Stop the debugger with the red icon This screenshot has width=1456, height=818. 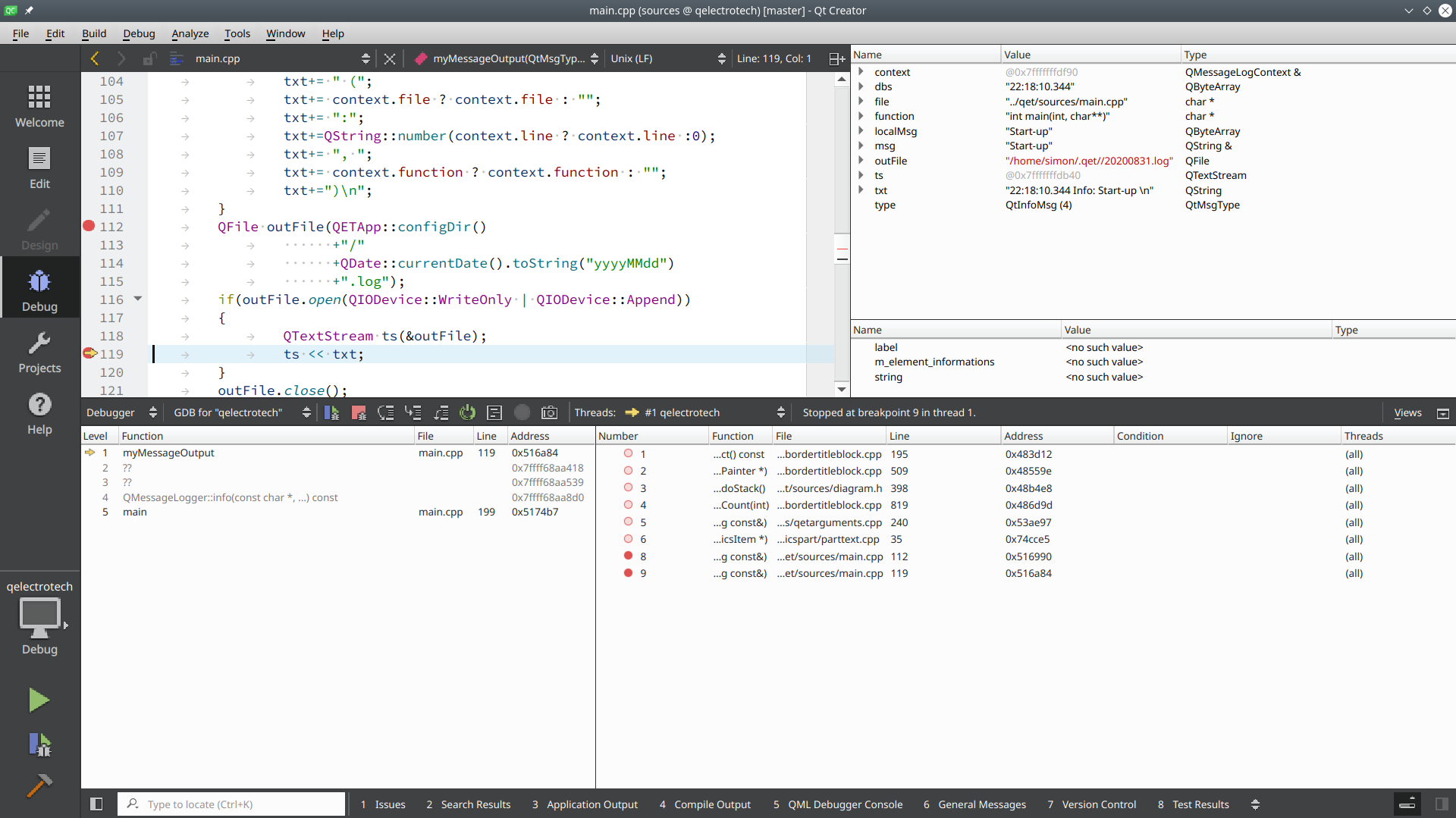pos(359,412)
